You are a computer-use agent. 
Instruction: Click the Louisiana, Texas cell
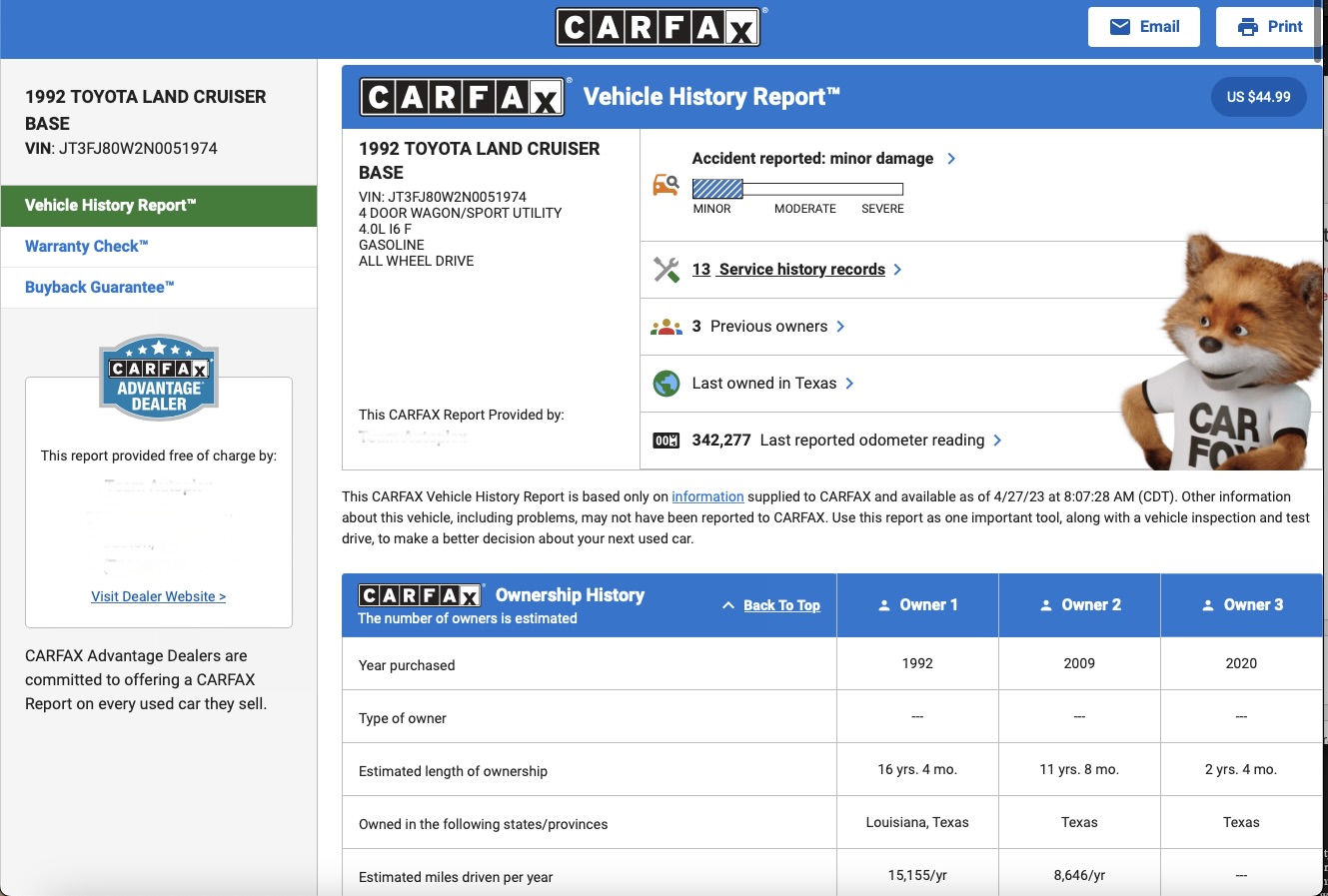[x=917, y=822]
